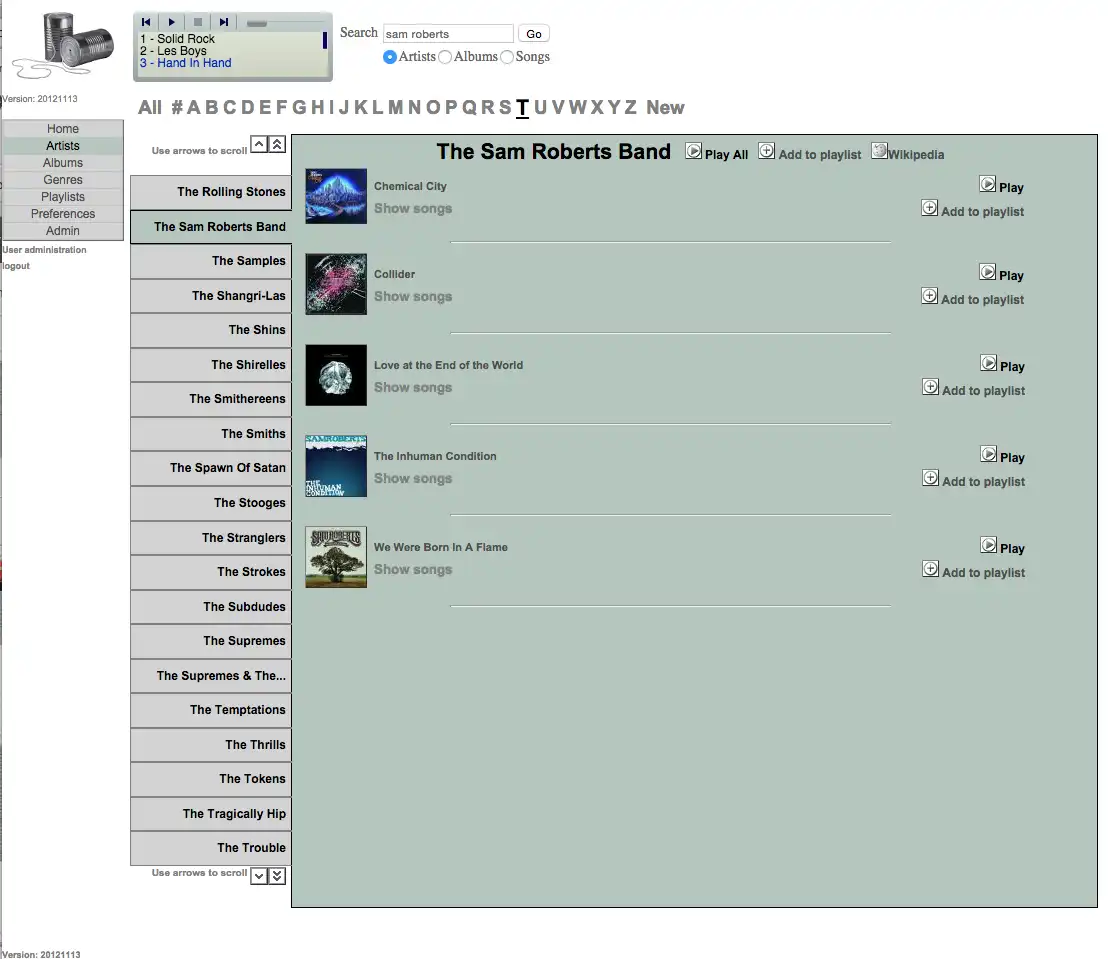Select The Stooges in artist list

(211, 503)
